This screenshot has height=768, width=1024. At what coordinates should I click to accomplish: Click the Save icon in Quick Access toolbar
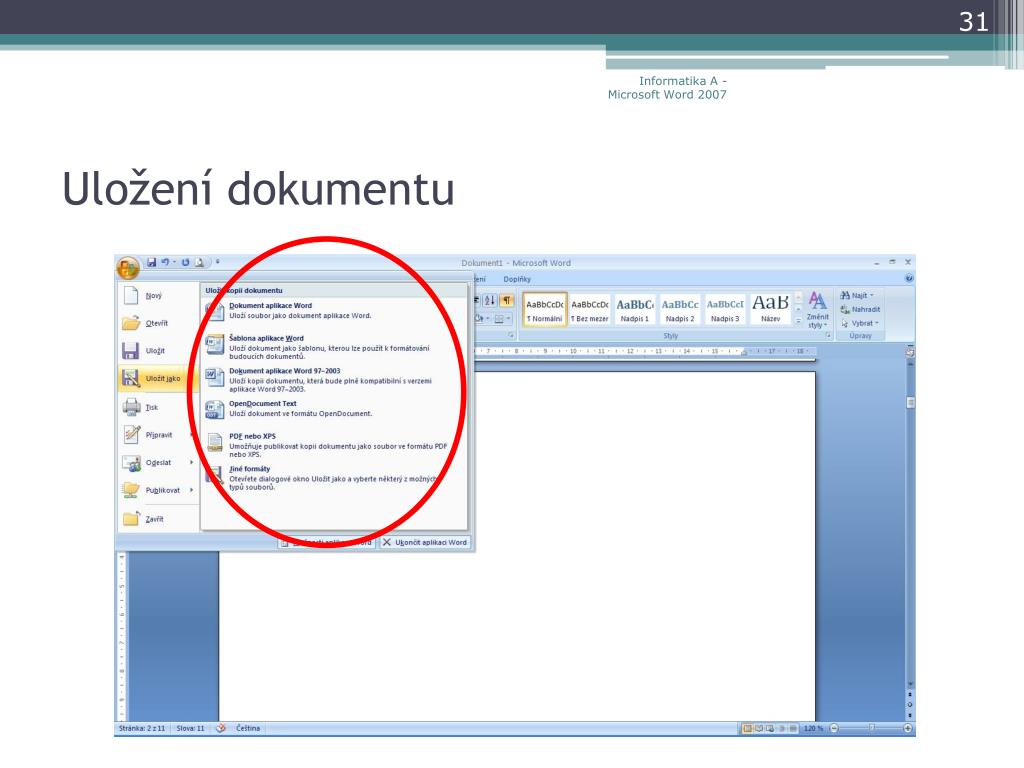click(152, 263)
